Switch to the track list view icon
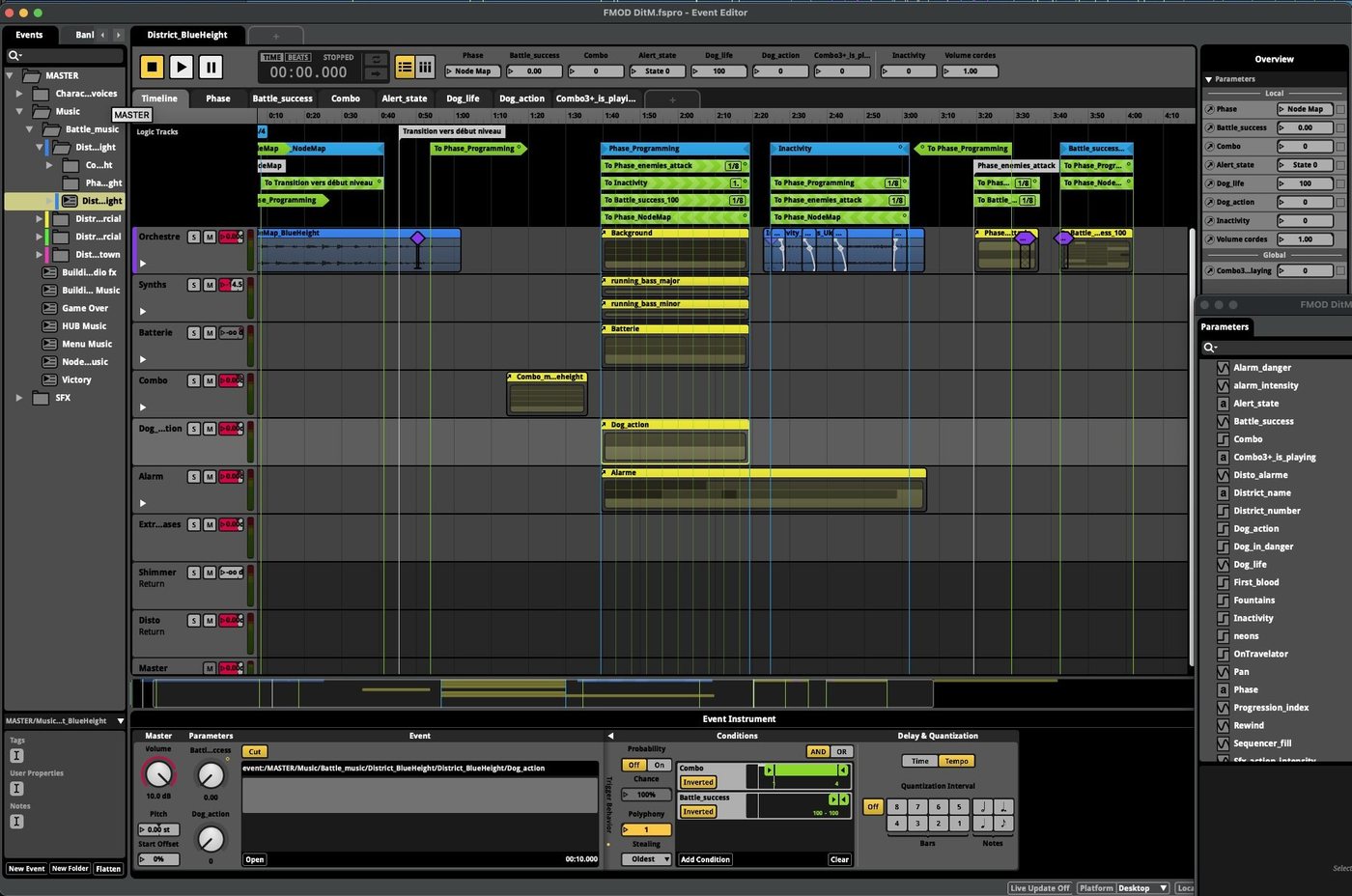Screen dimensions: 1352x896 point(405,67)
